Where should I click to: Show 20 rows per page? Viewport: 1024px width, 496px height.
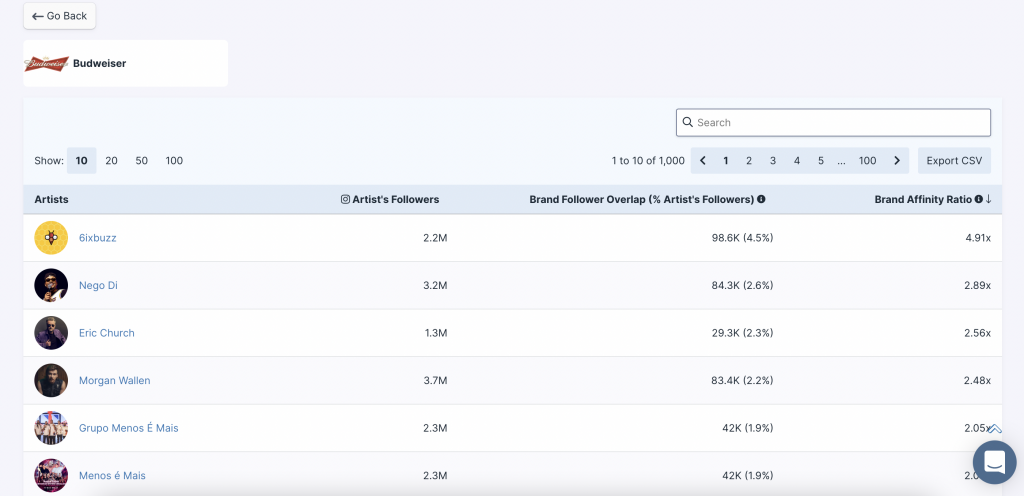(x=112, y=161)
